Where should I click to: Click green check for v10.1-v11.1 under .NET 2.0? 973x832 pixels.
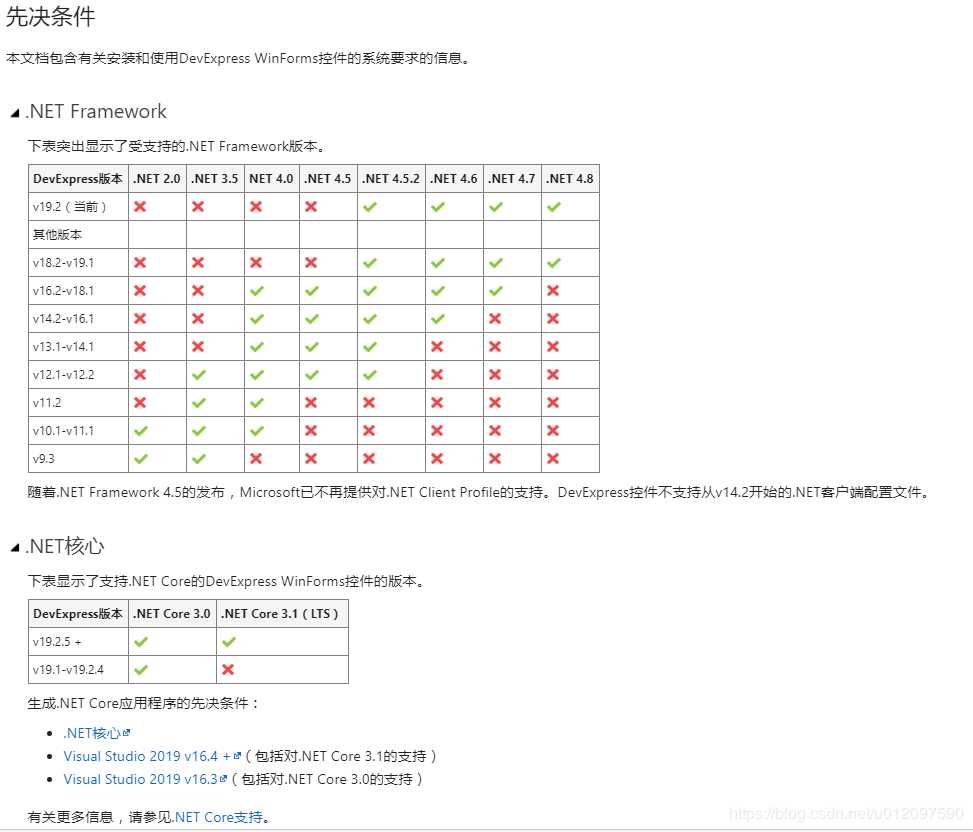coord(141,431)
